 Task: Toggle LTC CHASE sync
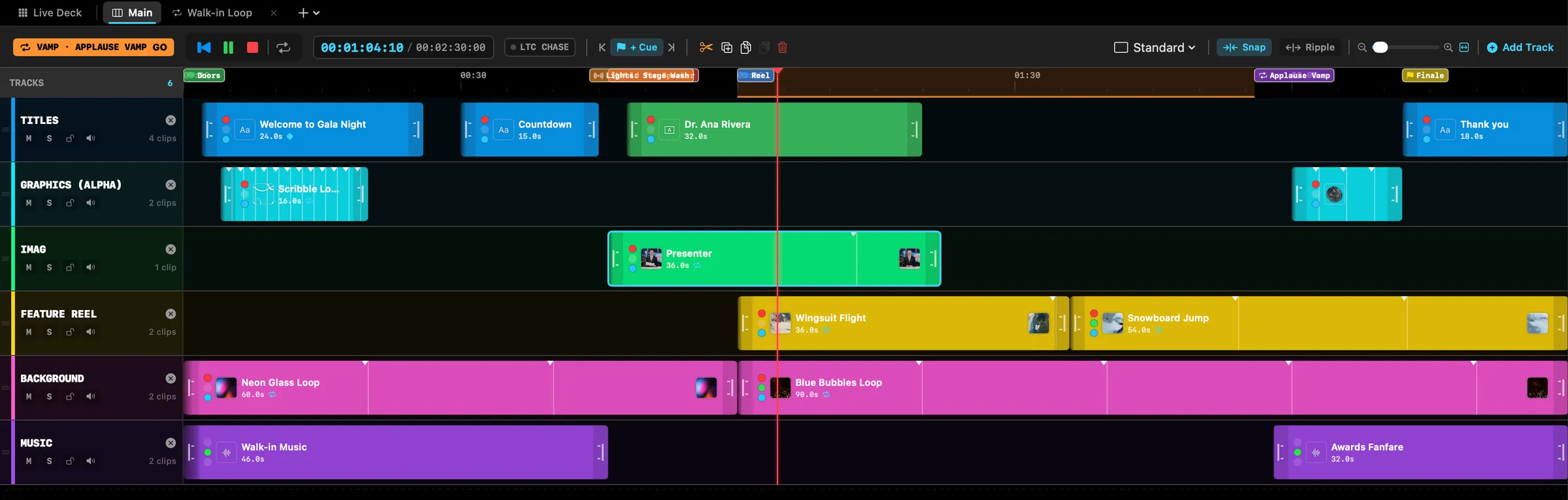coord(540,47)
